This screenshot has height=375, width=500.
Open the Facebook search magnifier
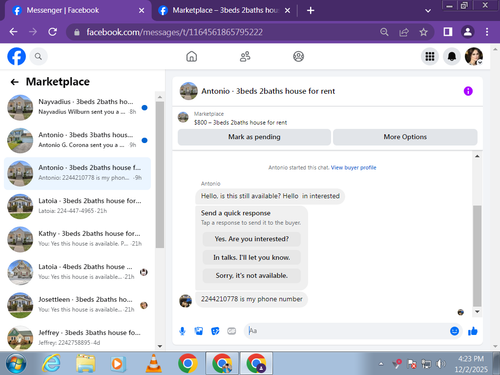click(38, 57)
